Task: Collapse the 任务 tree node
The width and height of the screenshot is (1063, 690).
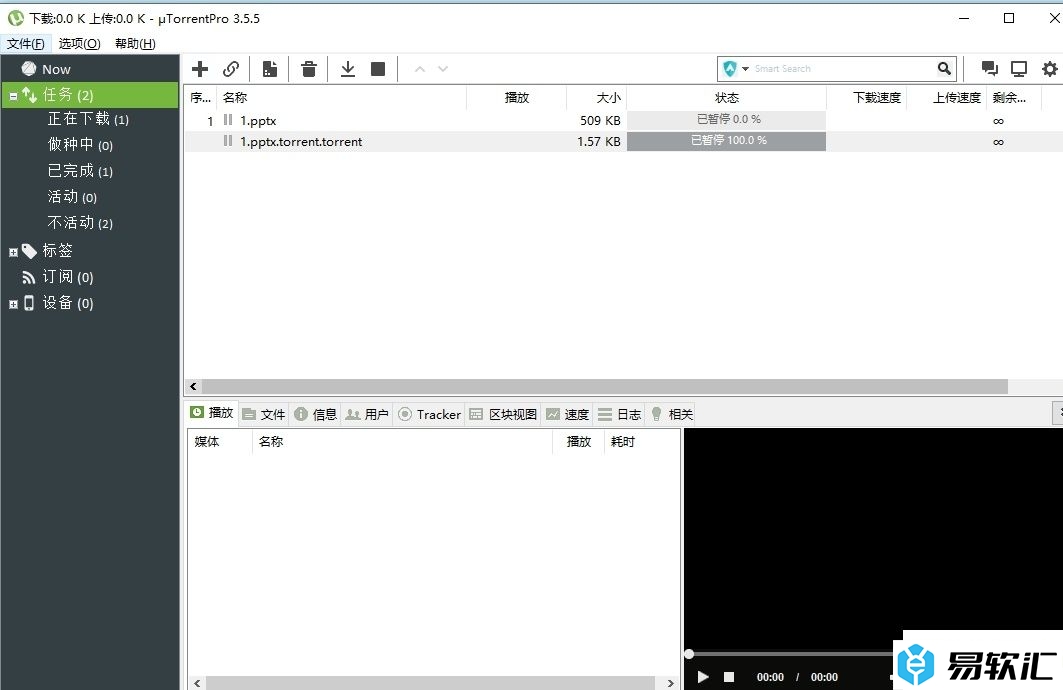Action: pos(13,96)
